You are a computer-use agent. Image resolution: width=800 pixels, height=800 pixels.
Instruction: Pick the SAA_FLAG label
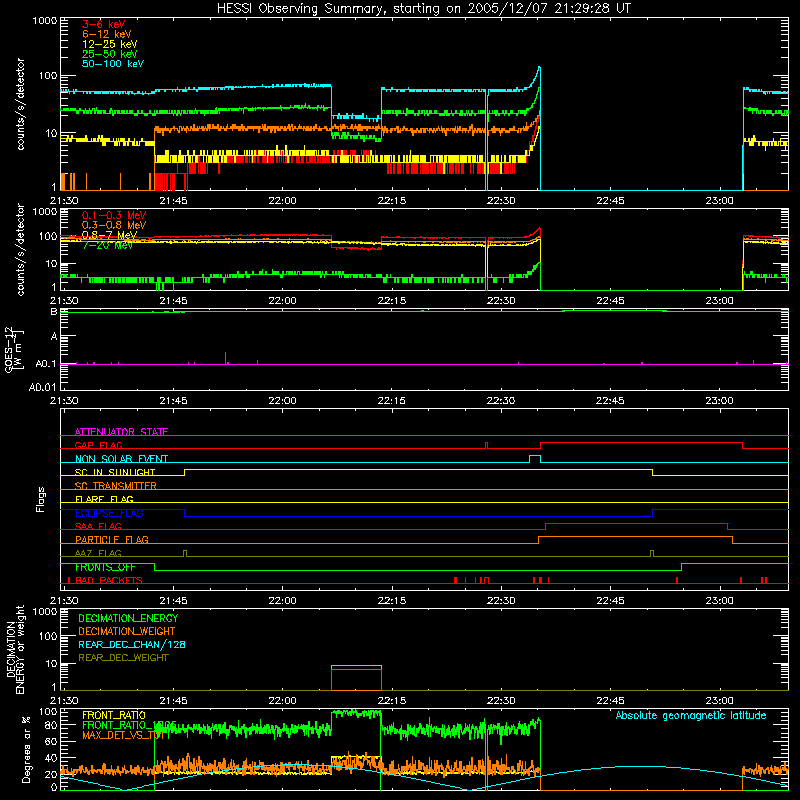click(x=98, y=526)
